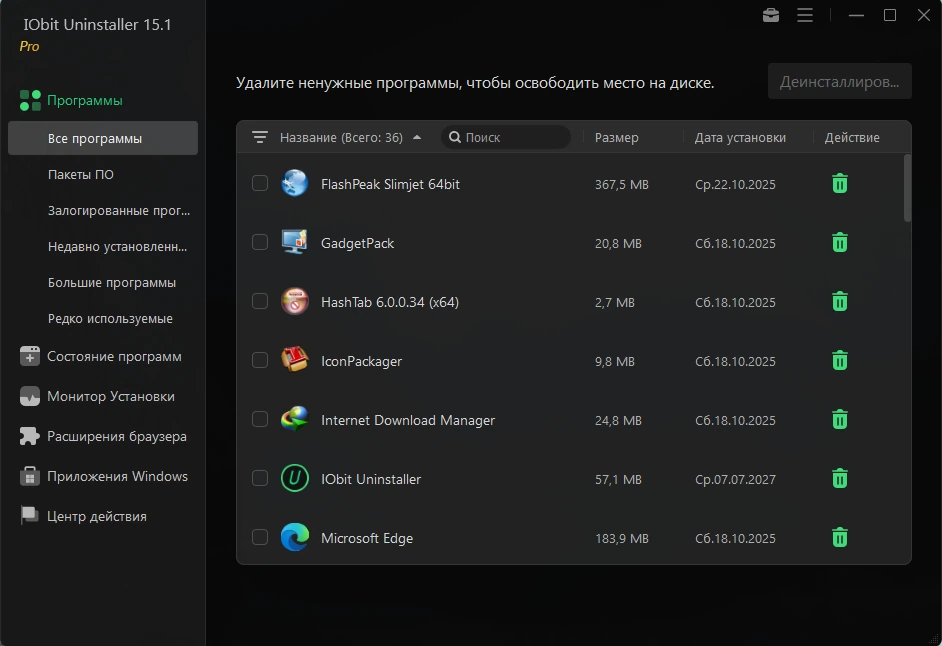
Task: Go to Центр действия
Action: point(97,516)
